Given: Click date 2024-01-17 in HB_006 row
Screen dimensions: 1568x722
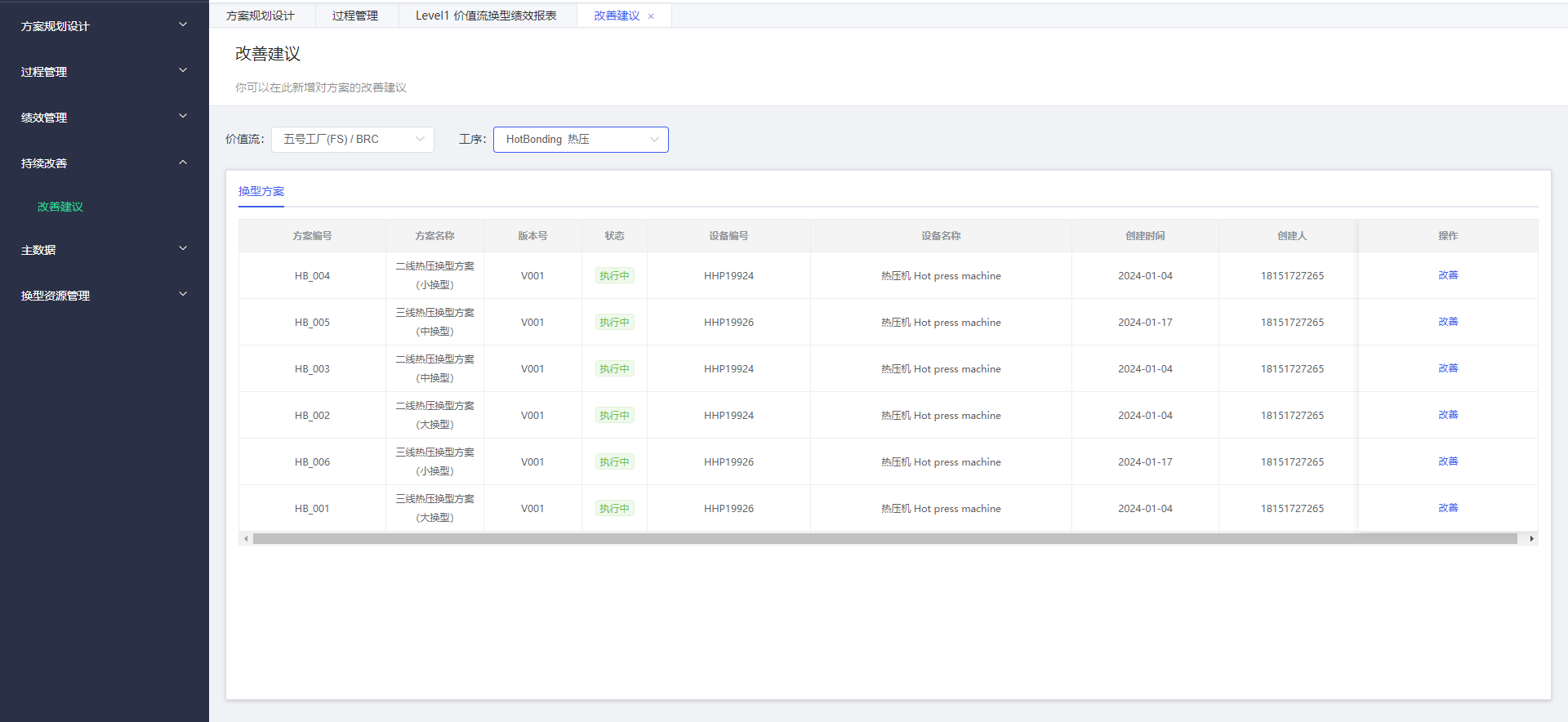Looking at the screenshot, I should click(1145, 462).
